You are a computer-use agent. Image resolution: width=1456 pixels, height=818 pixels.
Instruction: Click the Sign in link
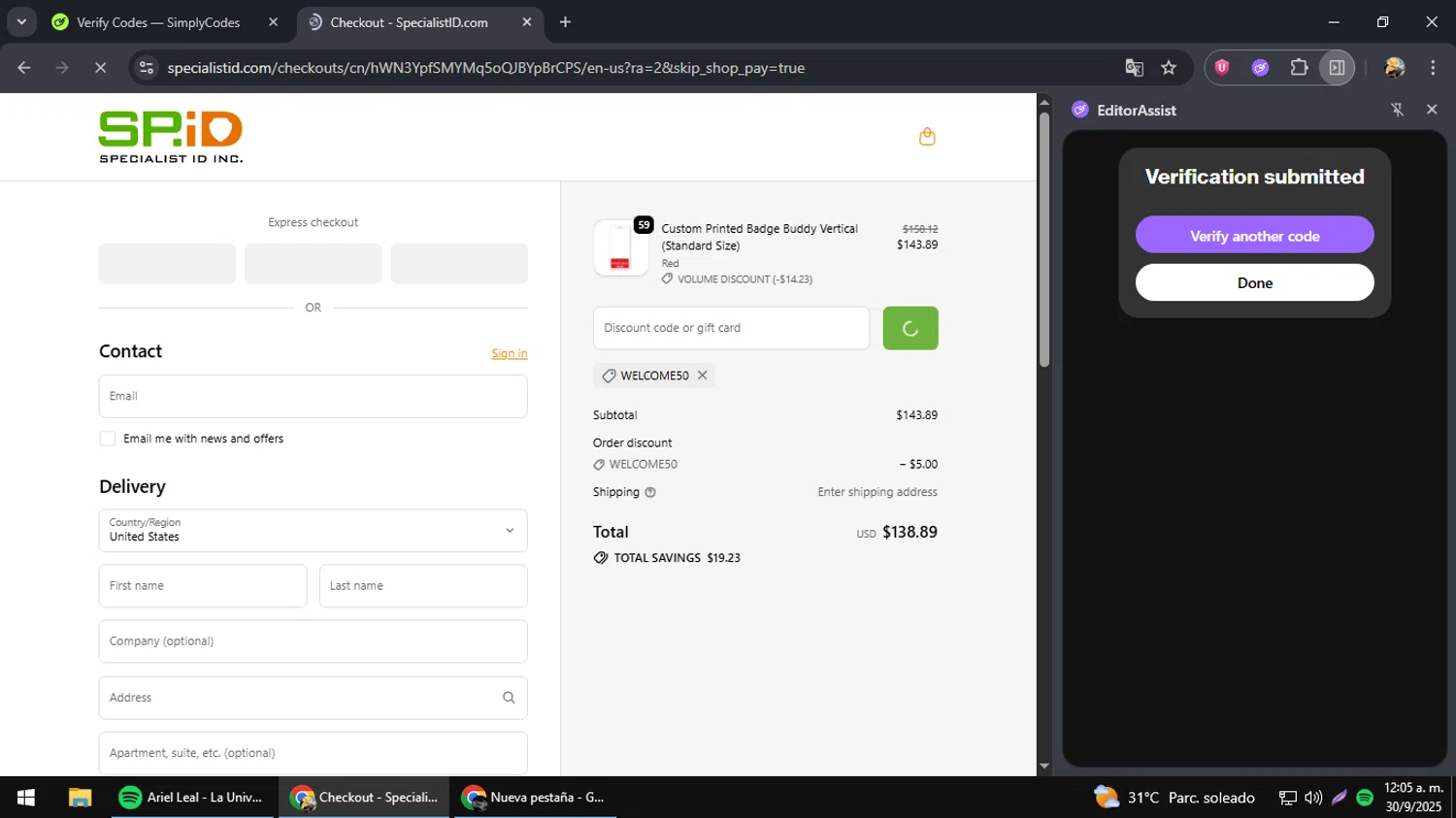click(510, 353)
